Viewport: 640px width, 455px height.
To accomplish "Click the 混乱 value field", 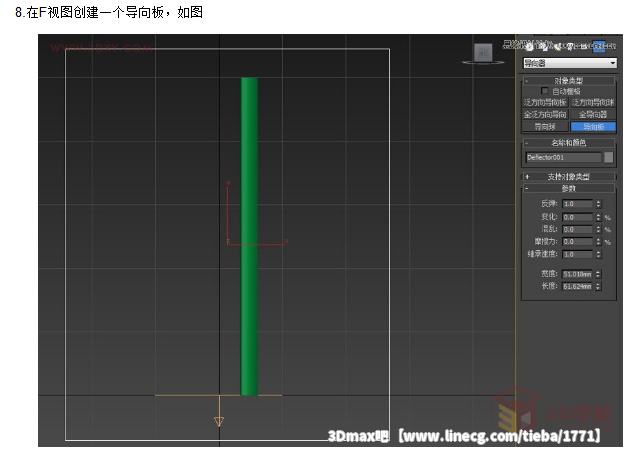I will pyautogui.click(x=578, y=229).
